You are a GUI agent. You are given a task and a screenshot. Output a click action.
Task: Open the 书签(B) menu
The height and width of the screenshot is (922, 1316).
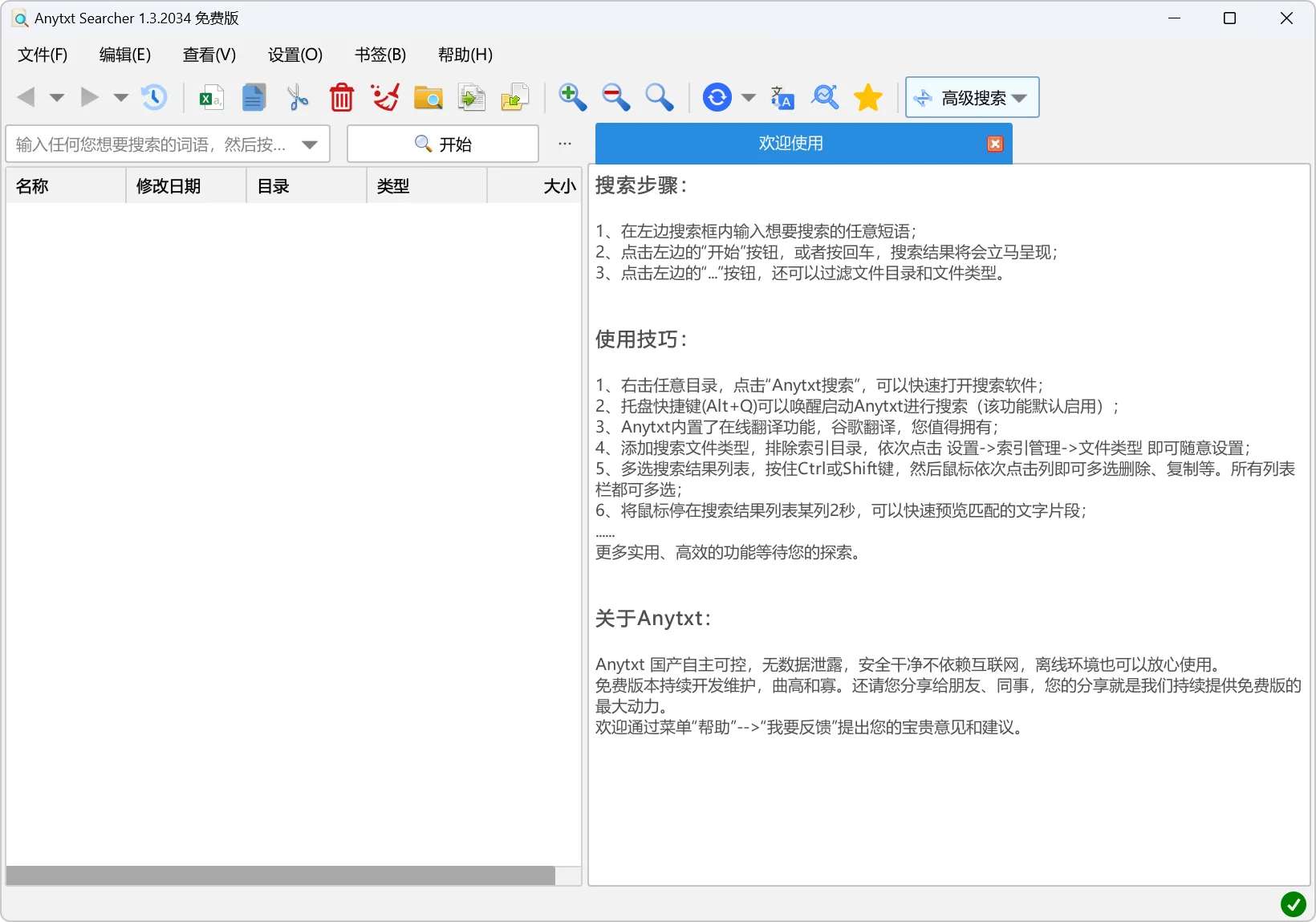[380, 55]
